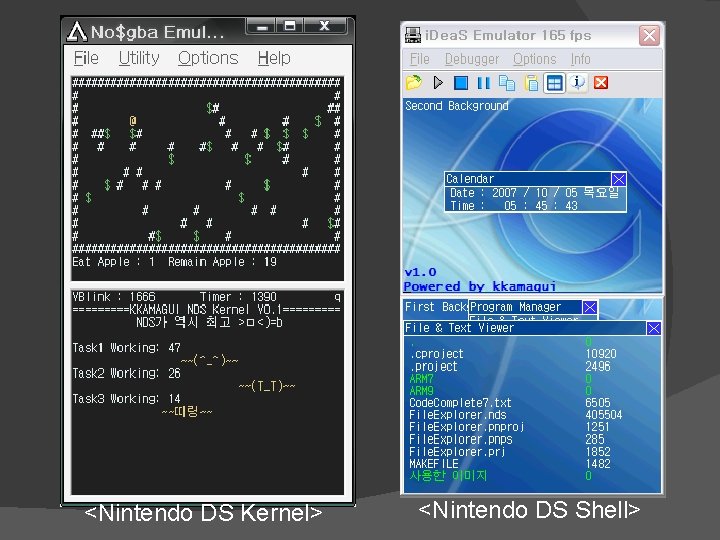Viewport: 720px width, 540px height.
Task: Click the play/run triangle icon
Action: [438, 83]
